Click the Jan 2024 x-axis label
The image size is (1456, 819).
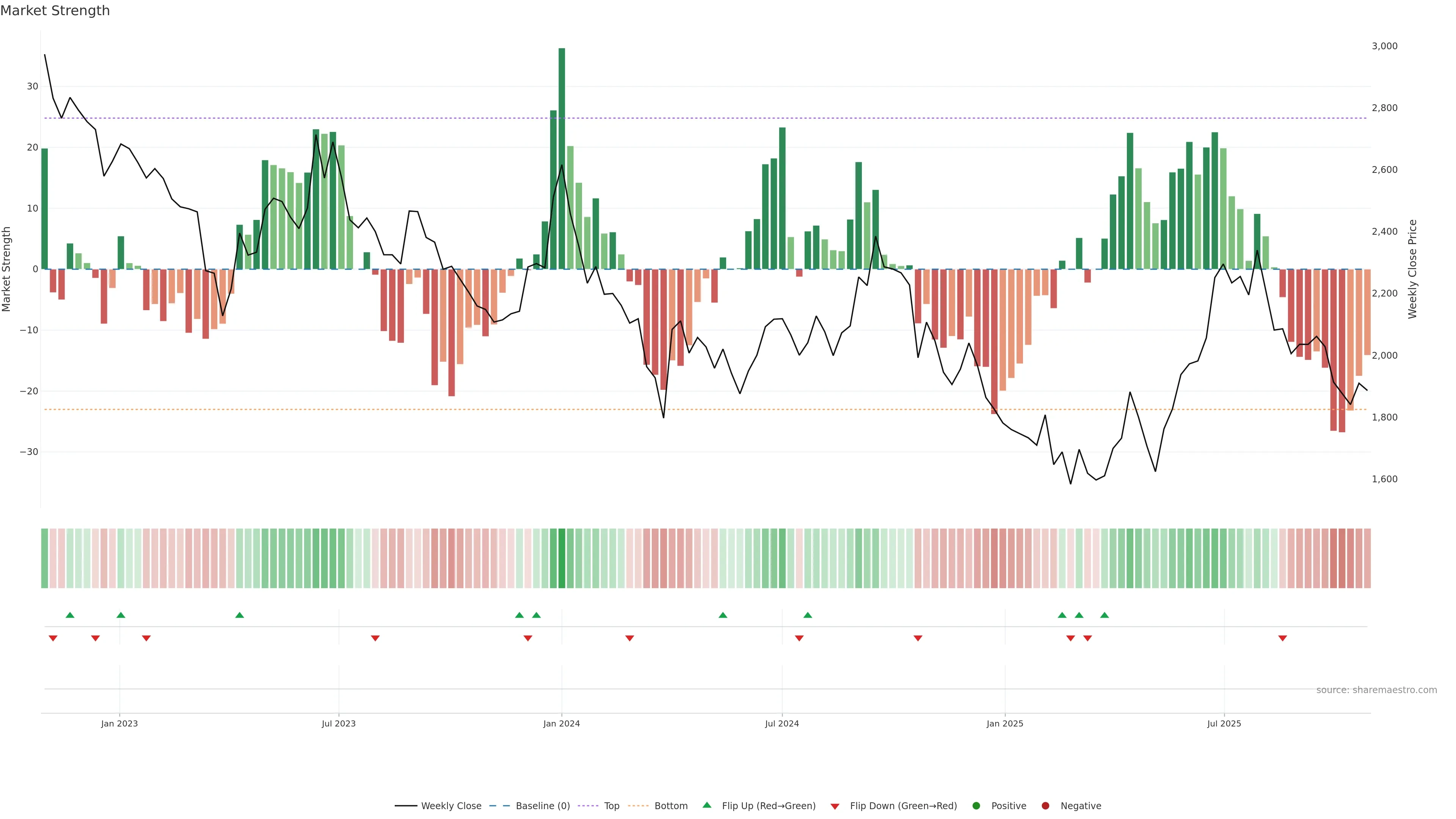point(561,723)
